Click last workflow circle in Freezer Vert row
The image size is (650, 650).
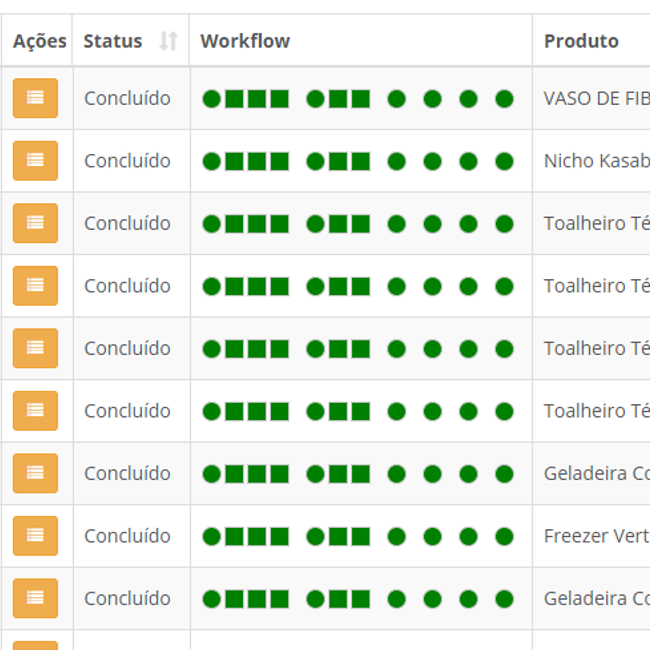click(x=504, y=536)
